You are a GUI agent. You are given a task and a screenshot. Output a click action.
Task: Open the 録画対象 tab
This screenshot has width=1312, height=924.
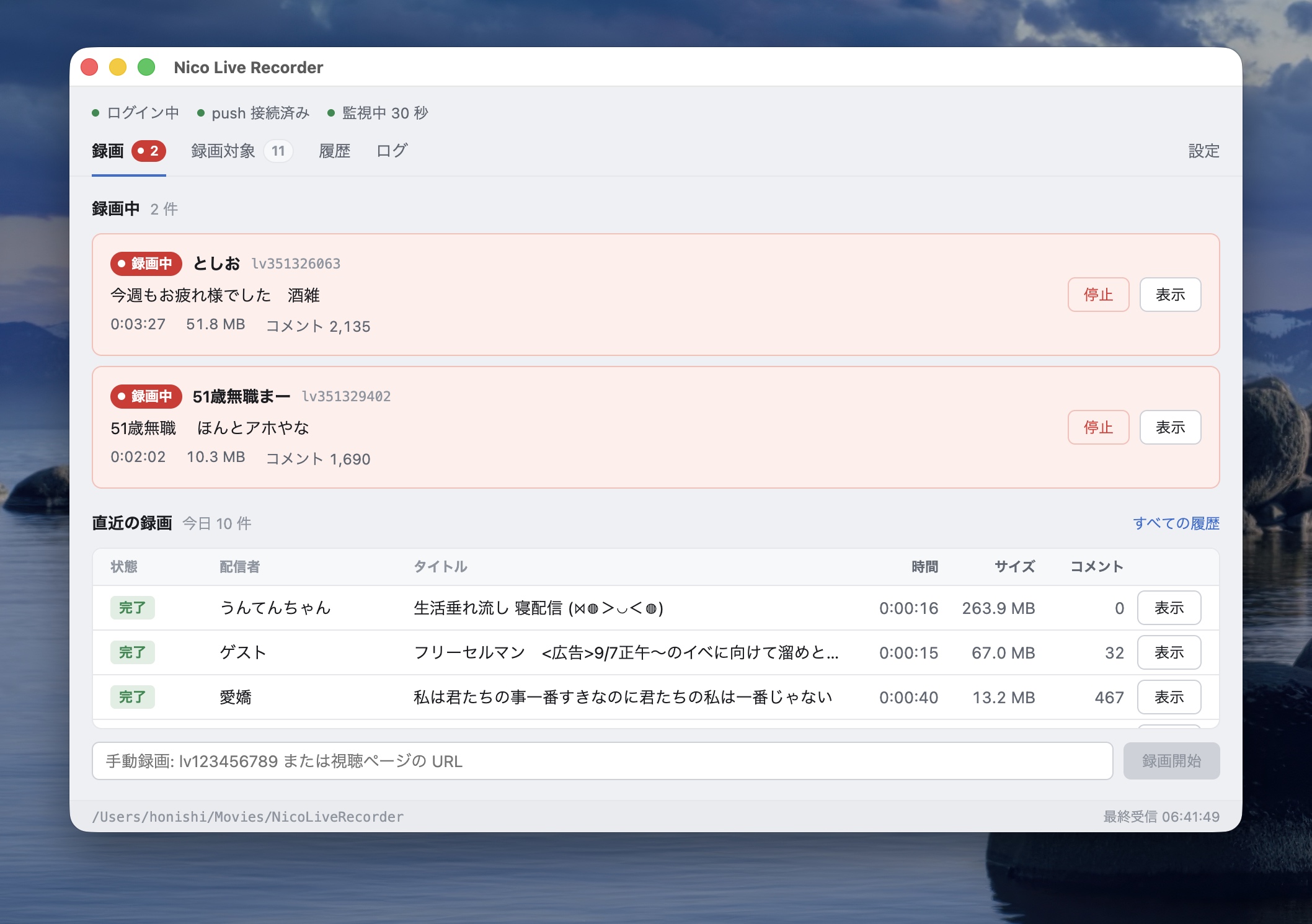(242, 151)
